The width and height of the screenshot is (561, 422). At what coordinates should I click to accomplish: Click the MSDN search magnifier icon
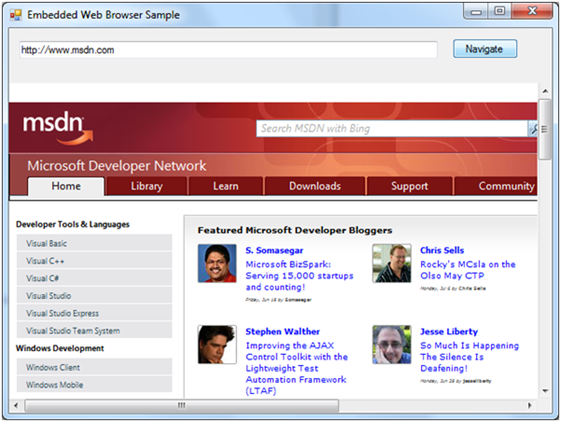click(x=533, y=128)
